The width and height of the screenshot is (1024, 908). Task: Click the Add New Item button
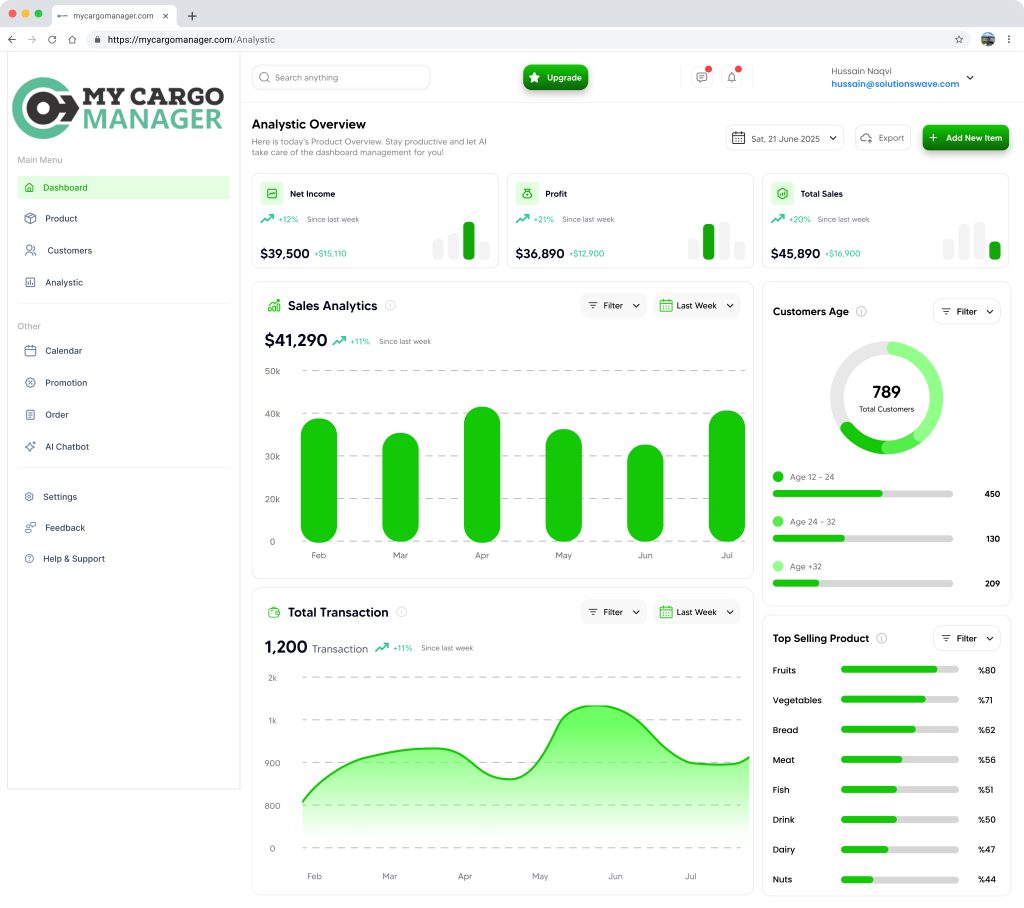(965, 138)
